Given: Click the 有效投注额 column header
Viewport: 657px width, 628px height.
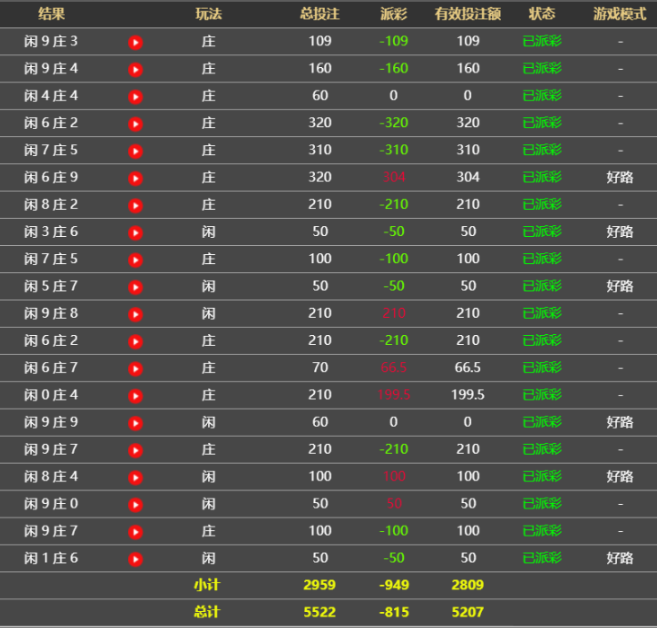Looking at the screenshot, I should coord(468,14).
